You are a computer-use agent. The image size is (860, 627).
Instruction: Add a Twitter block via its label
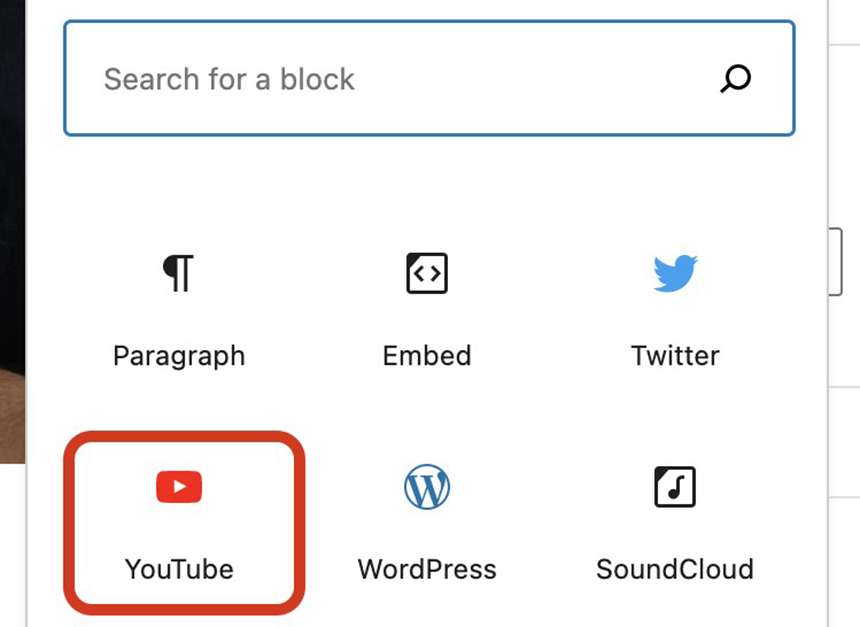[675, 356]
